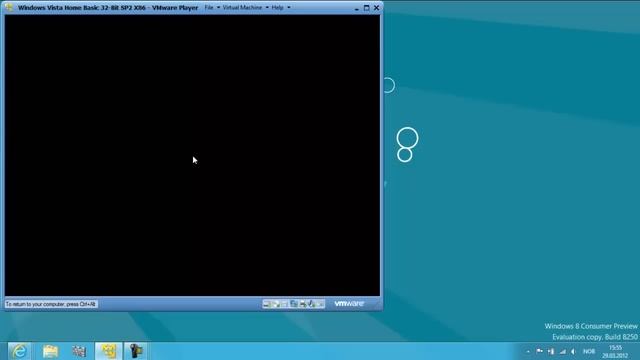Image resolution: width=640 pixels, height=360 pixels.
Task: Open the Virtual Machine menu
Action: click(x=242, y=7)
